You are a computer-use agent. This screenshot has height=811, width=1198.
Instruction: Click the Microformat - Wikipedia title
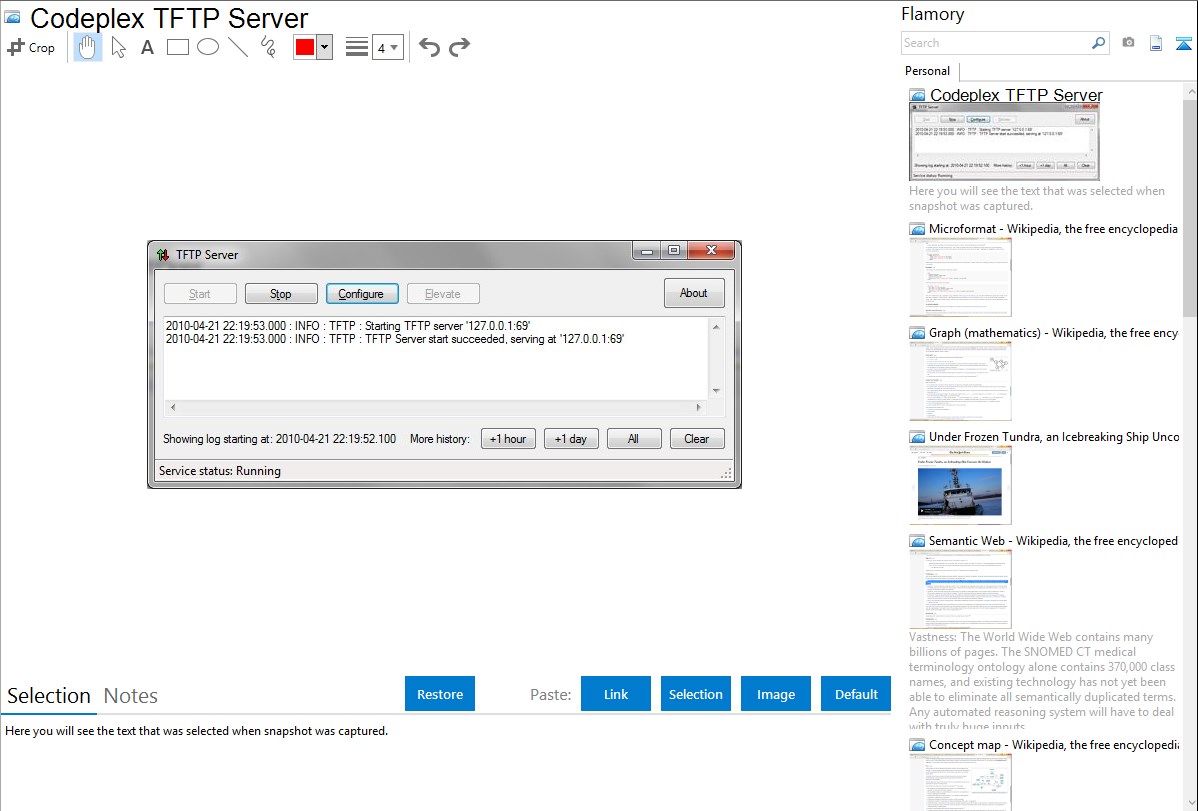pyautogui.click(x=1053, y=229)
